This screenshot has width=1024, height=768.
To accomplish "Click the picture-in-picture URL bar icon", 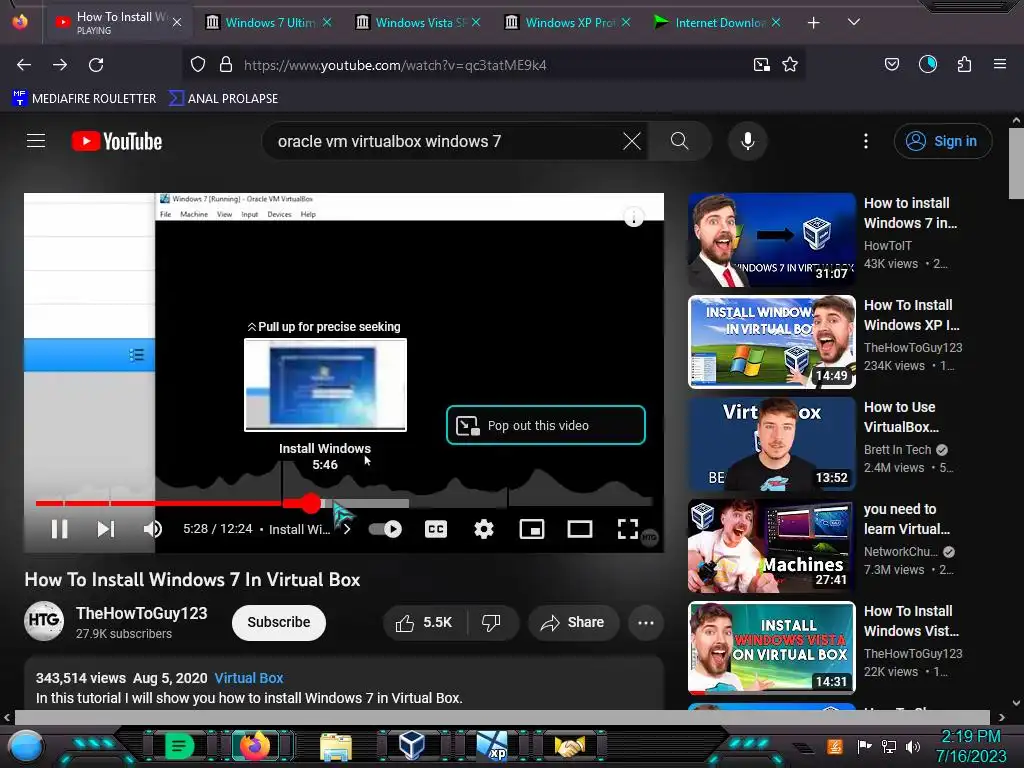I will (x=761, y=65).
